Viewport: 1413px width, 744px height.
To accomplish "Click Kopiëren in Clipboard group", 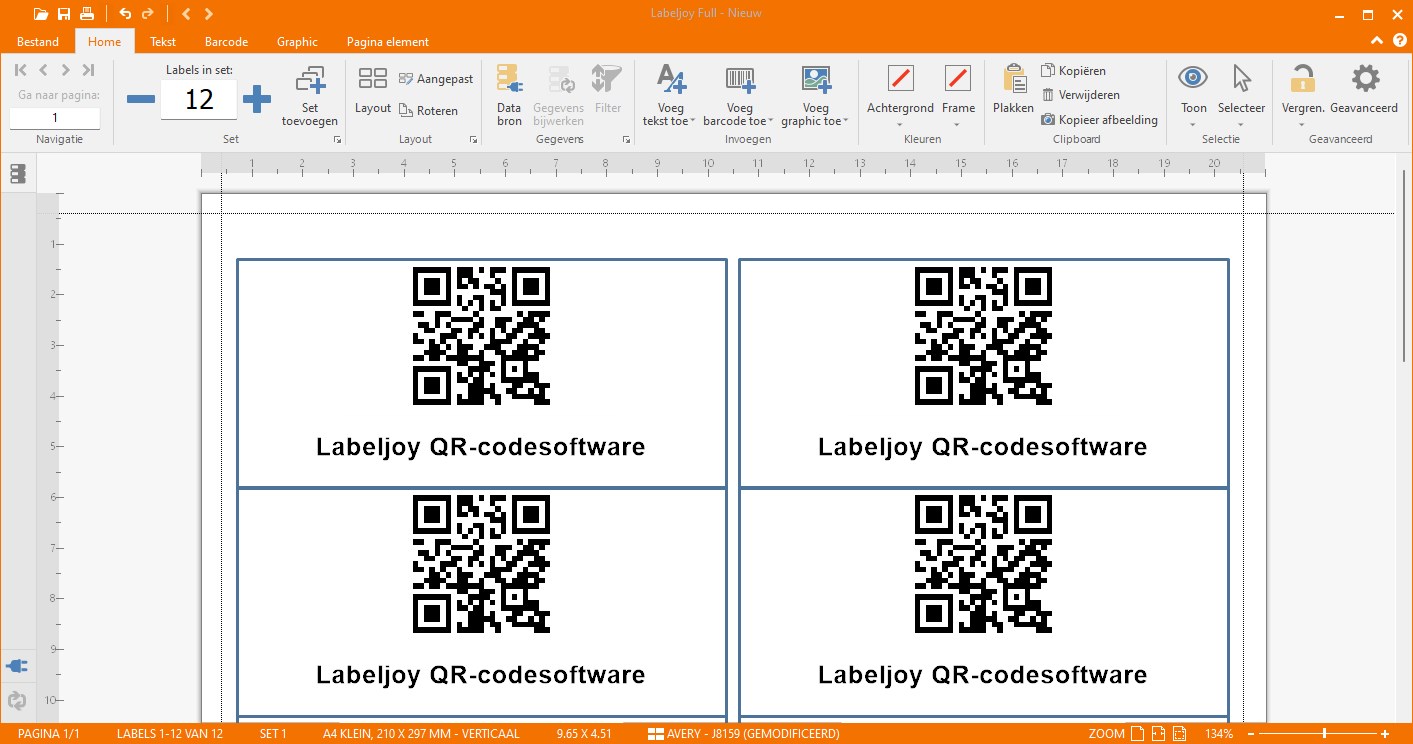I will tap(1074, 71).
